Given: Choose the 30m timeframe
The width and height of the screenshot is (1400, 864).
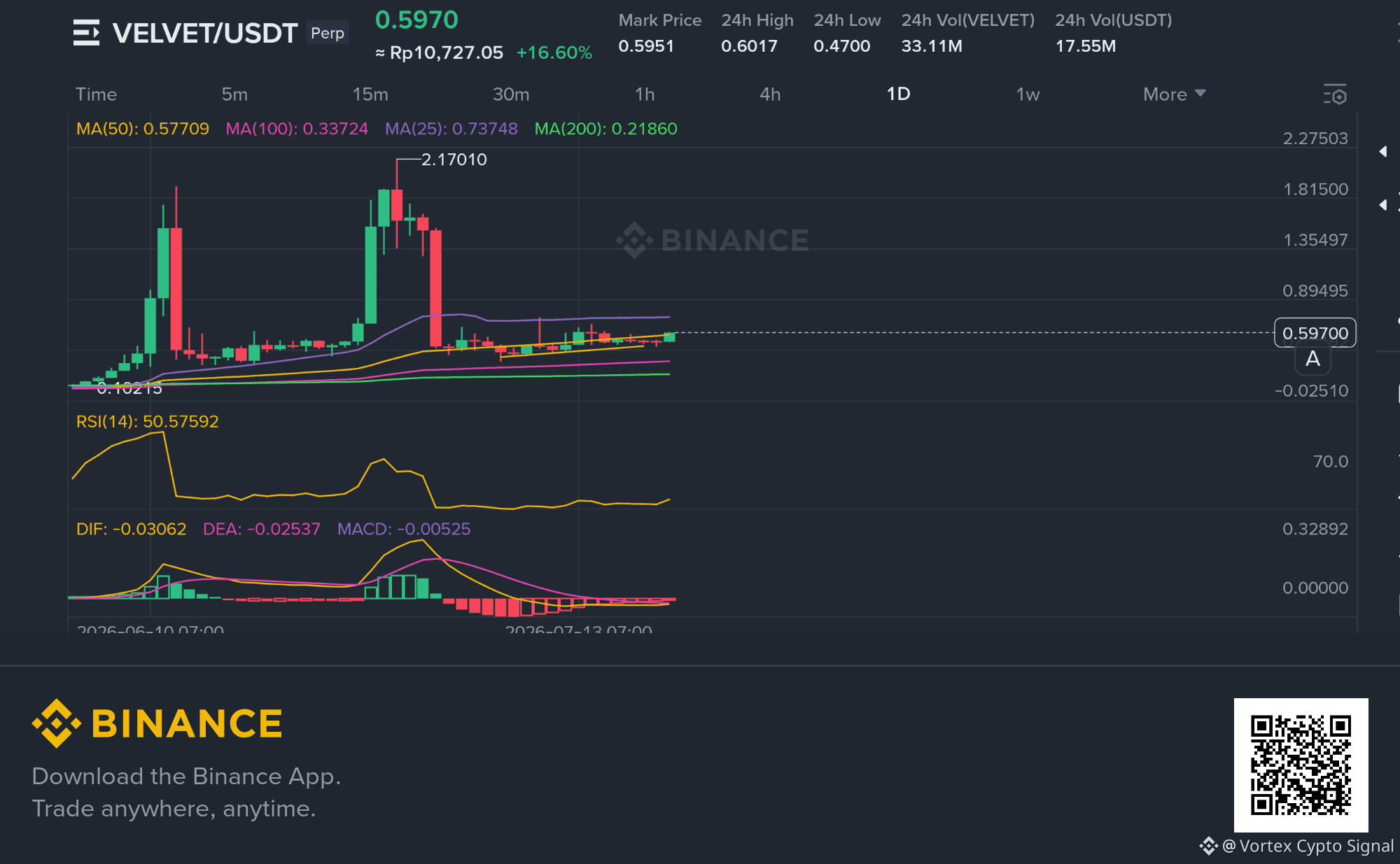Looking at the screenshot, I should click(511, 94).
